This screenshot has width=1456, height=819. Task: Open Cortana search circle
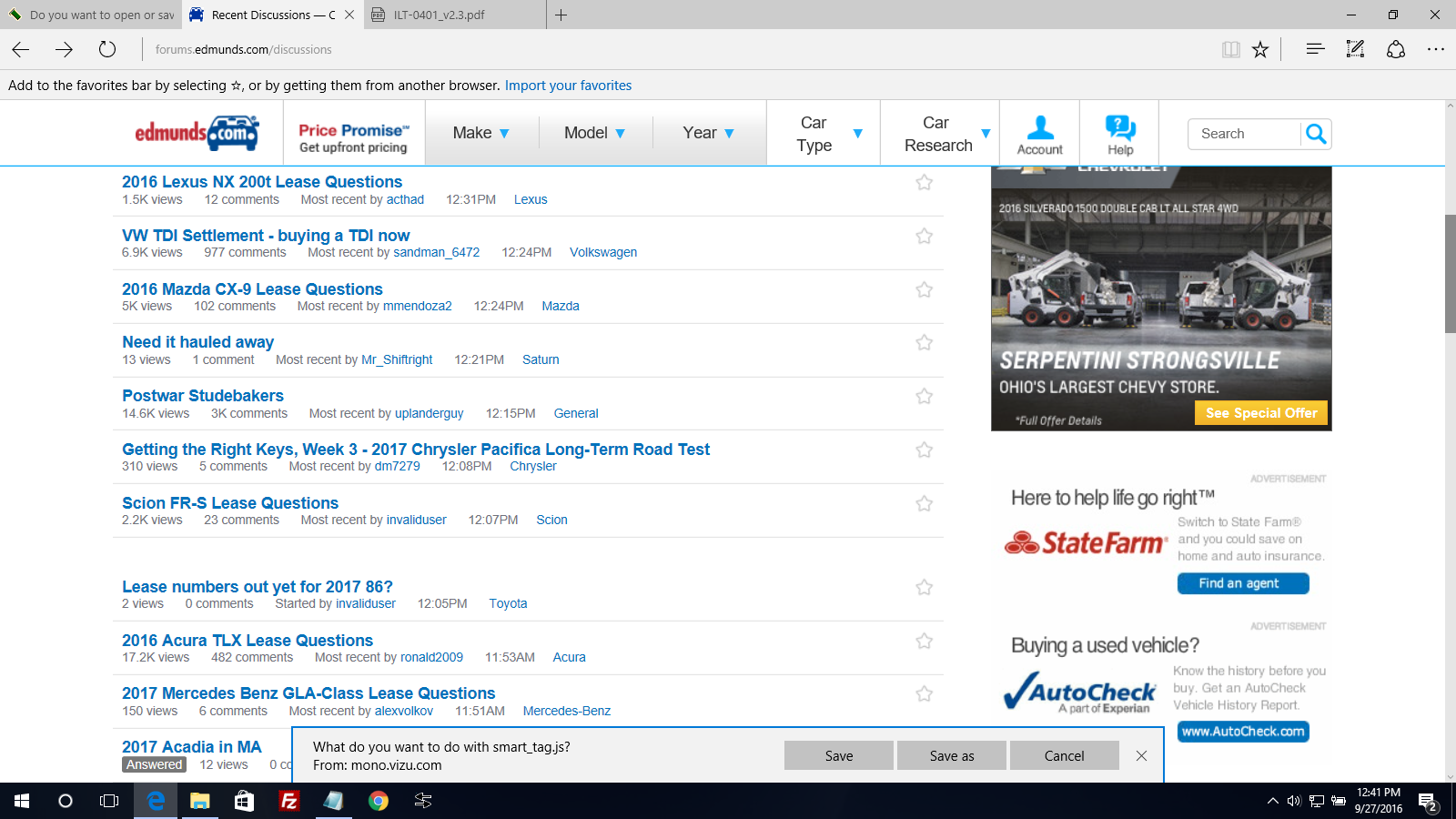[x=66, y=801]
